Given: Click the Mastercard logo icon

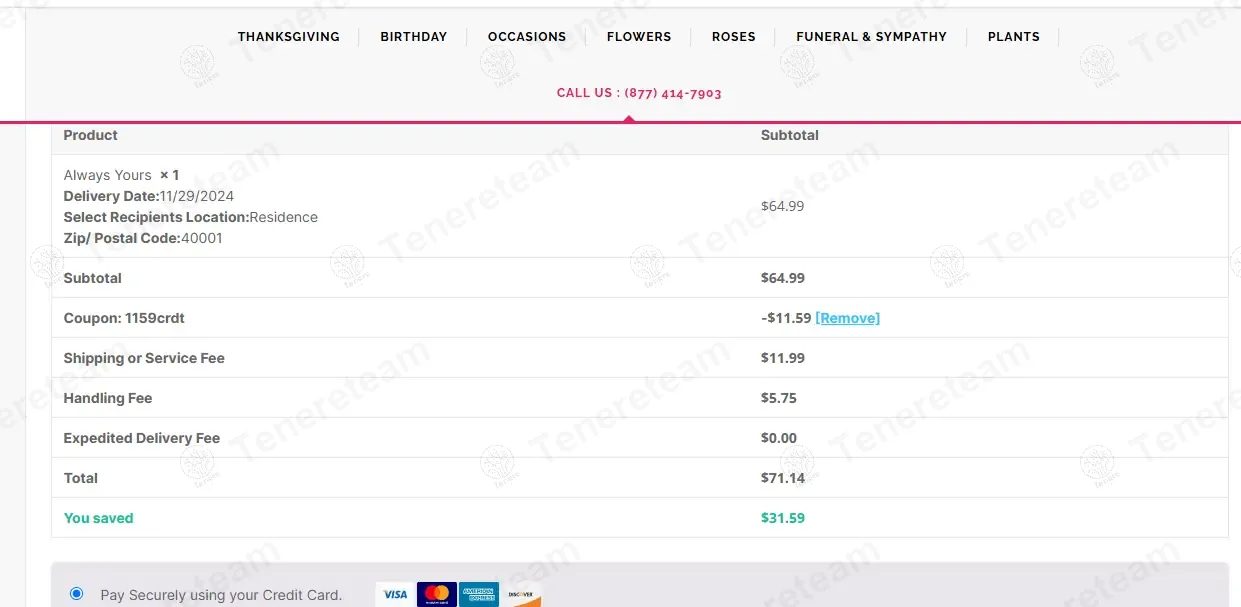Looking at the screenshot, I should [x=436, y=594].
